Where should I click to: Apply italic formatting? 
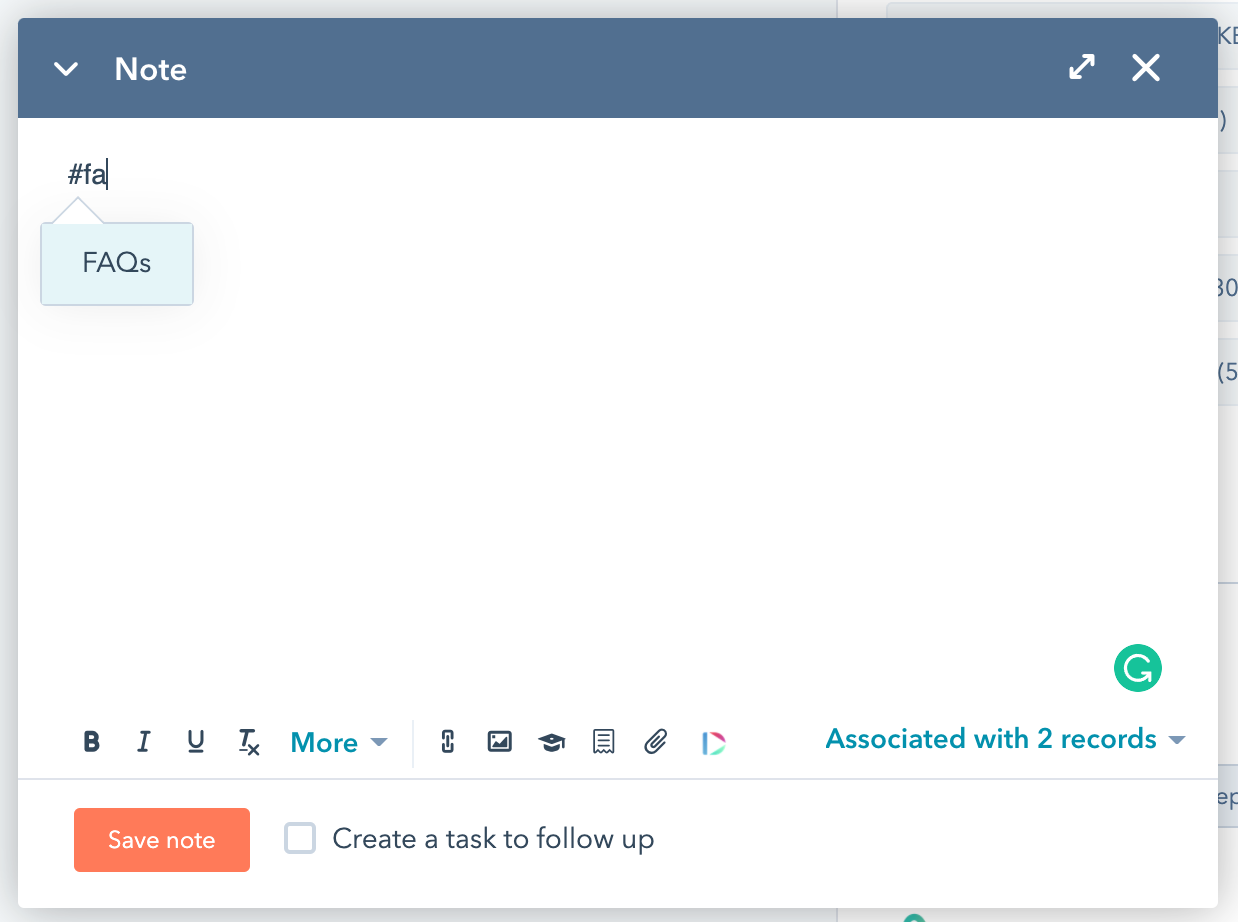[x=144, y=742]
